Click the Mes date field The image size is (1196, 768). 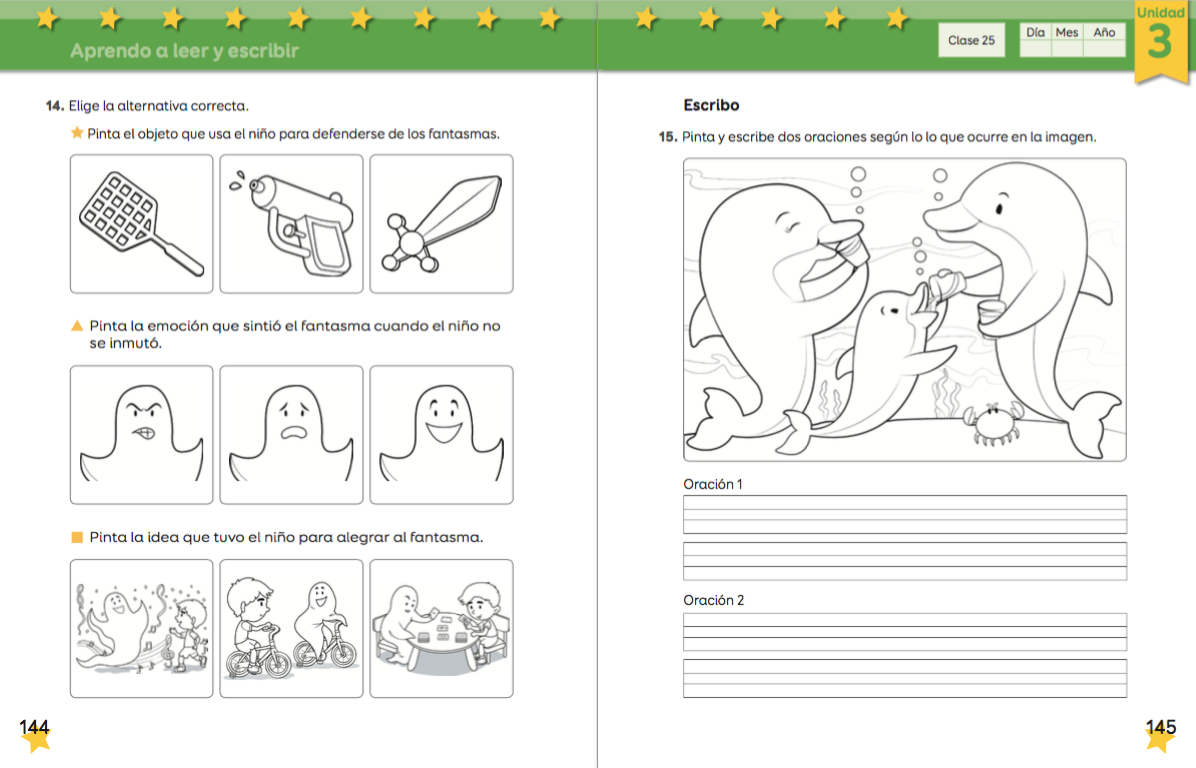click(1067, 47)
